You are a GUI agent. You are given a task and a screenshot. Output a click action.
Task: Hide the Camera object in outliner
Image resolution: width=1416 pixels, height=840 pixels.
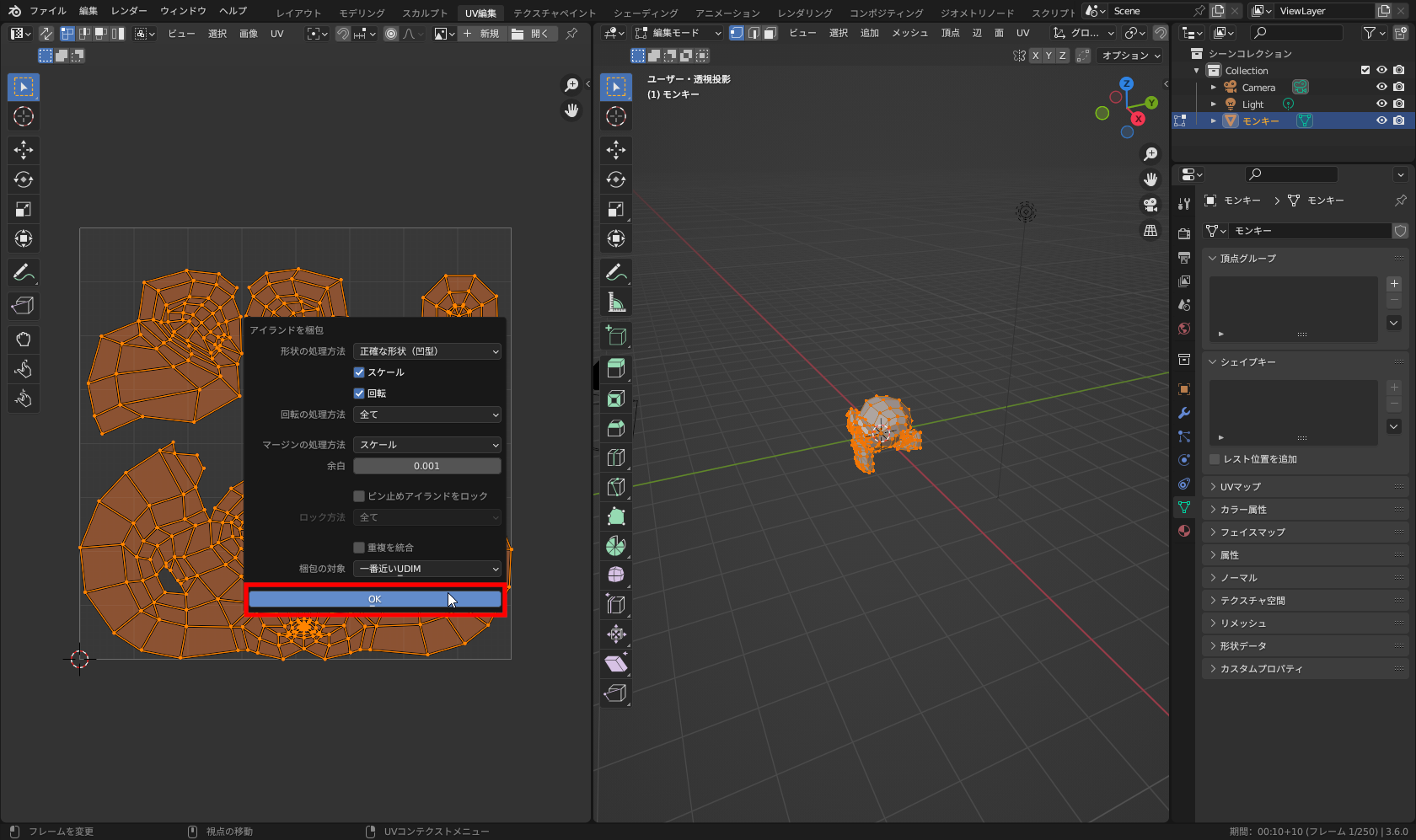[x=1381, y=88]
